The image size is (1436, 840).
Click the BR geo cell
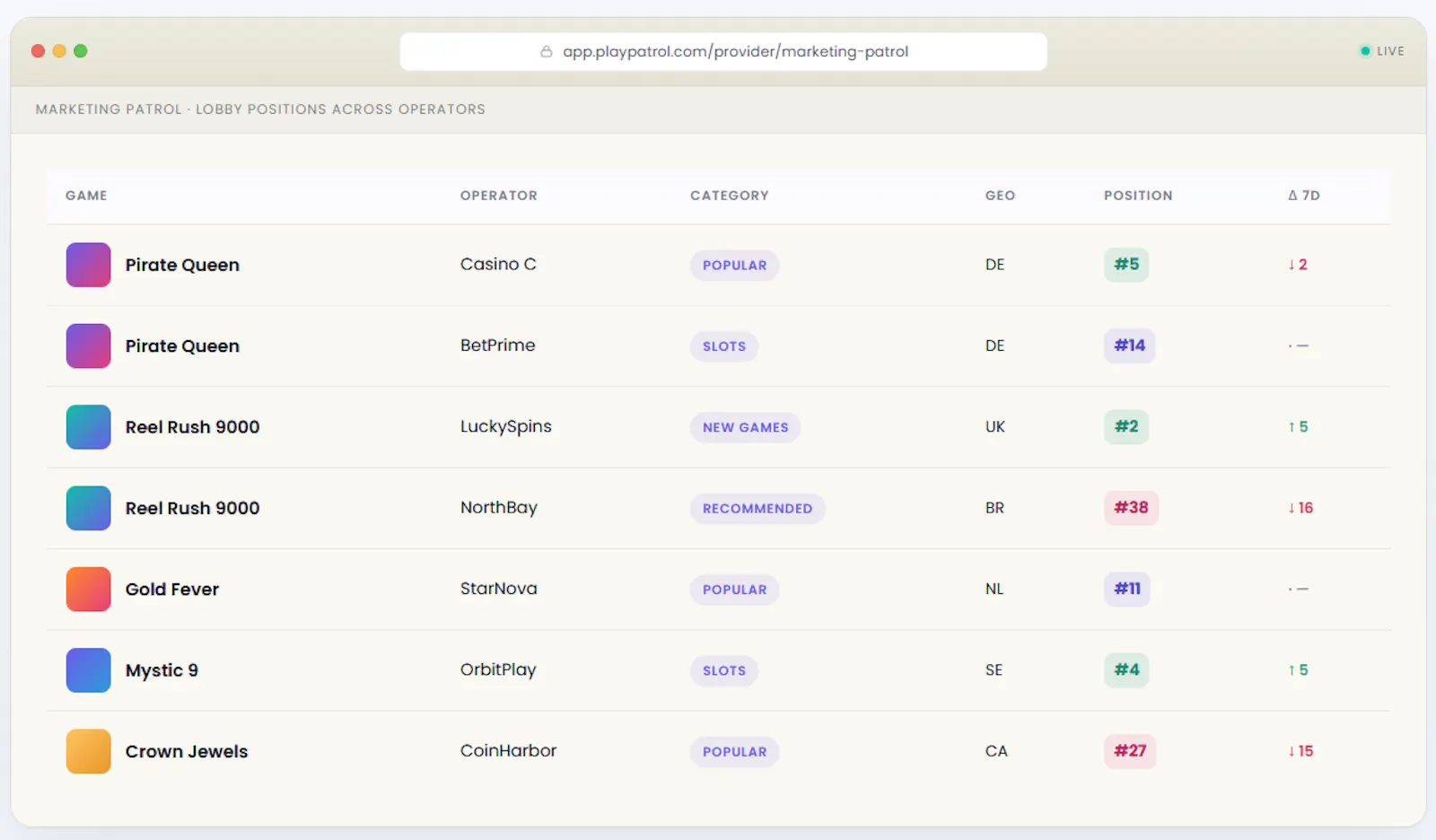[994, 508]
